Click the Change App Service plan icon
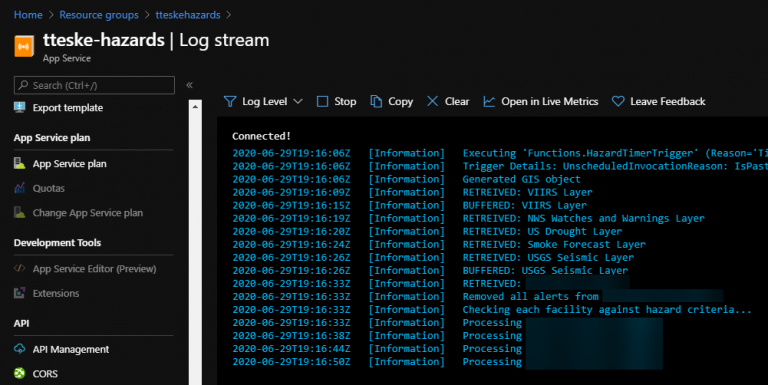This screenshot has height=385, width=768. (x=20, y=213)
